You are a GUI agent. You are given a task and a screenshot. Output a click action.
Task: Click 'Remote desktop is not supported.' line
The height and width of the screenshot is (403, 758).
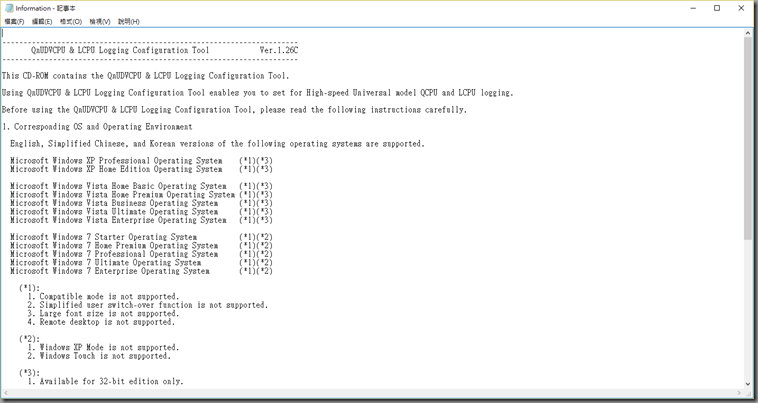pyautogui.click(x=101, y=322)
